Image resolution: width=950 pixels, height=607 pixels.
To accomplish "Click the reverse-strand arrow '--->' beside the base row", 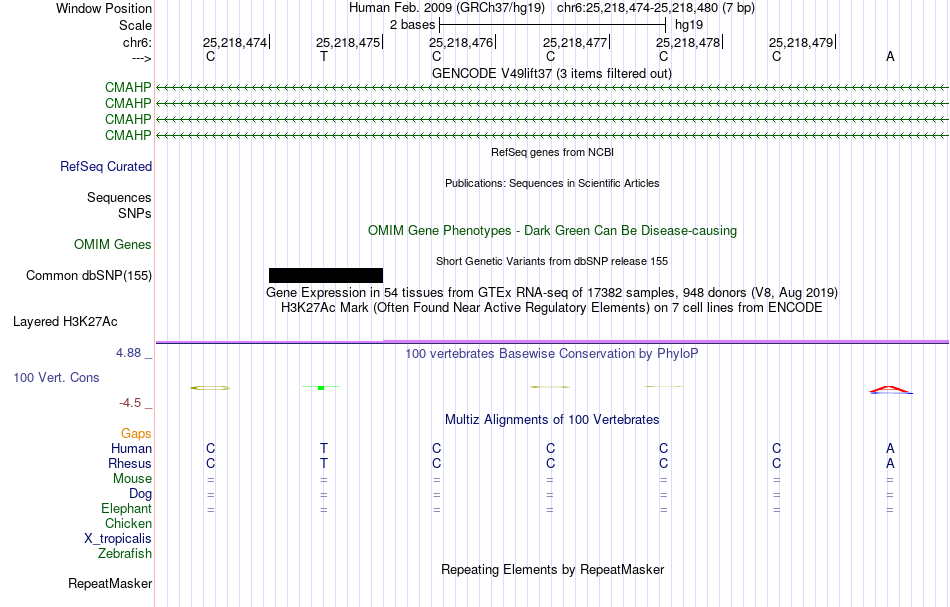I will [142, 58].
